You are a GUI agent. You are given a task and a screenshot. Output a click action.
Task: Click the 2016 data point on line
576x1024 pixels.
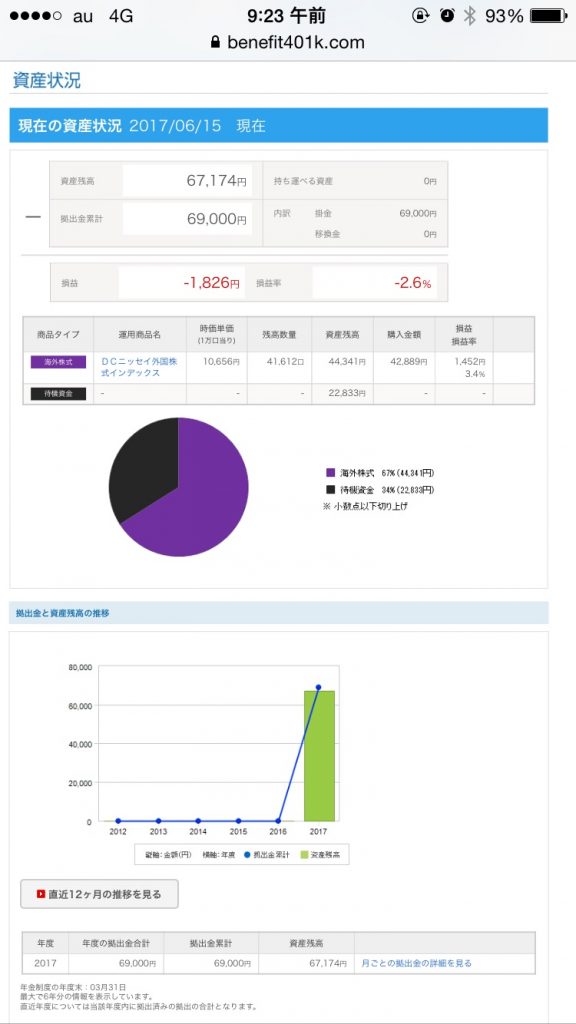tap(278, 821)
